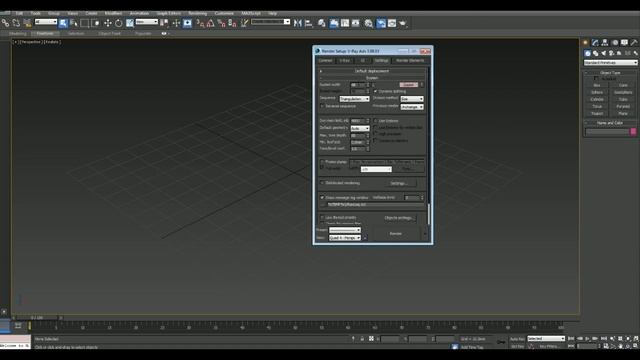The image size is (640, 360).
Task: Create a Teapot primitive
Action: click(x=597, y=113)
